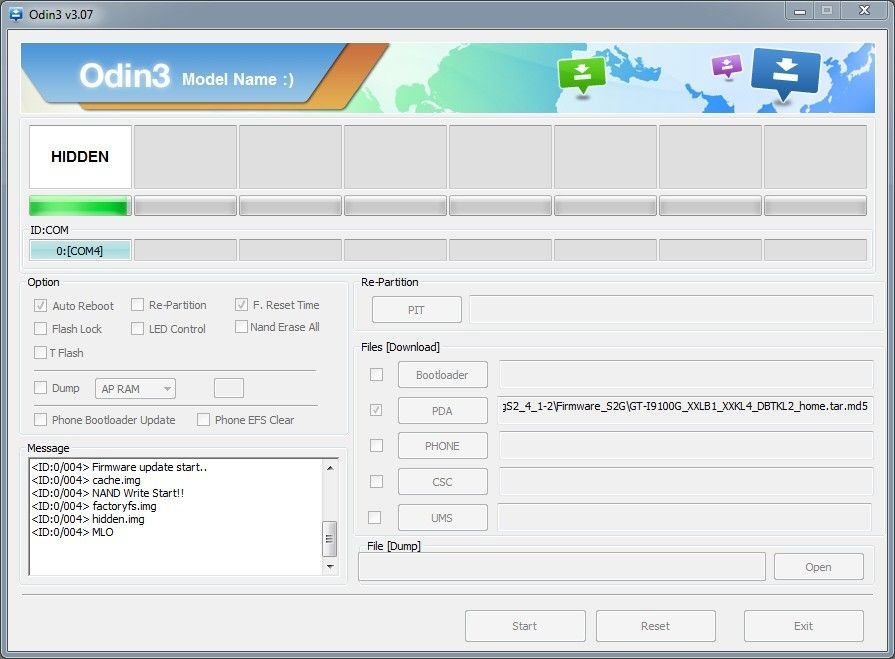The width and height of the screenshot is (895, 659).
Task: Click the Message log scroll up arrow
Action: (330, 468)
